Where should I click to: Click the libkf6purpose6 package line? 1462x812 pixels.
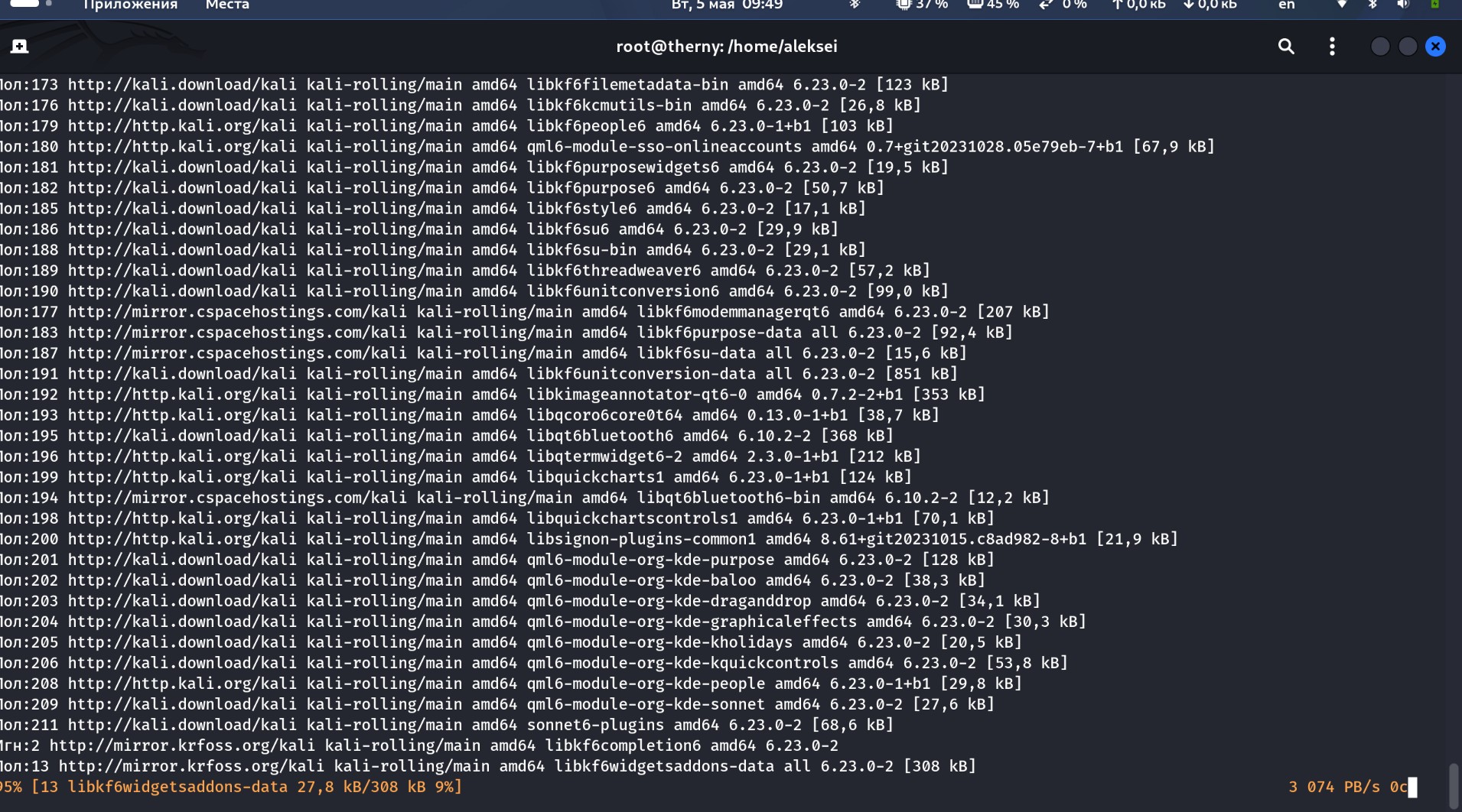442,188
